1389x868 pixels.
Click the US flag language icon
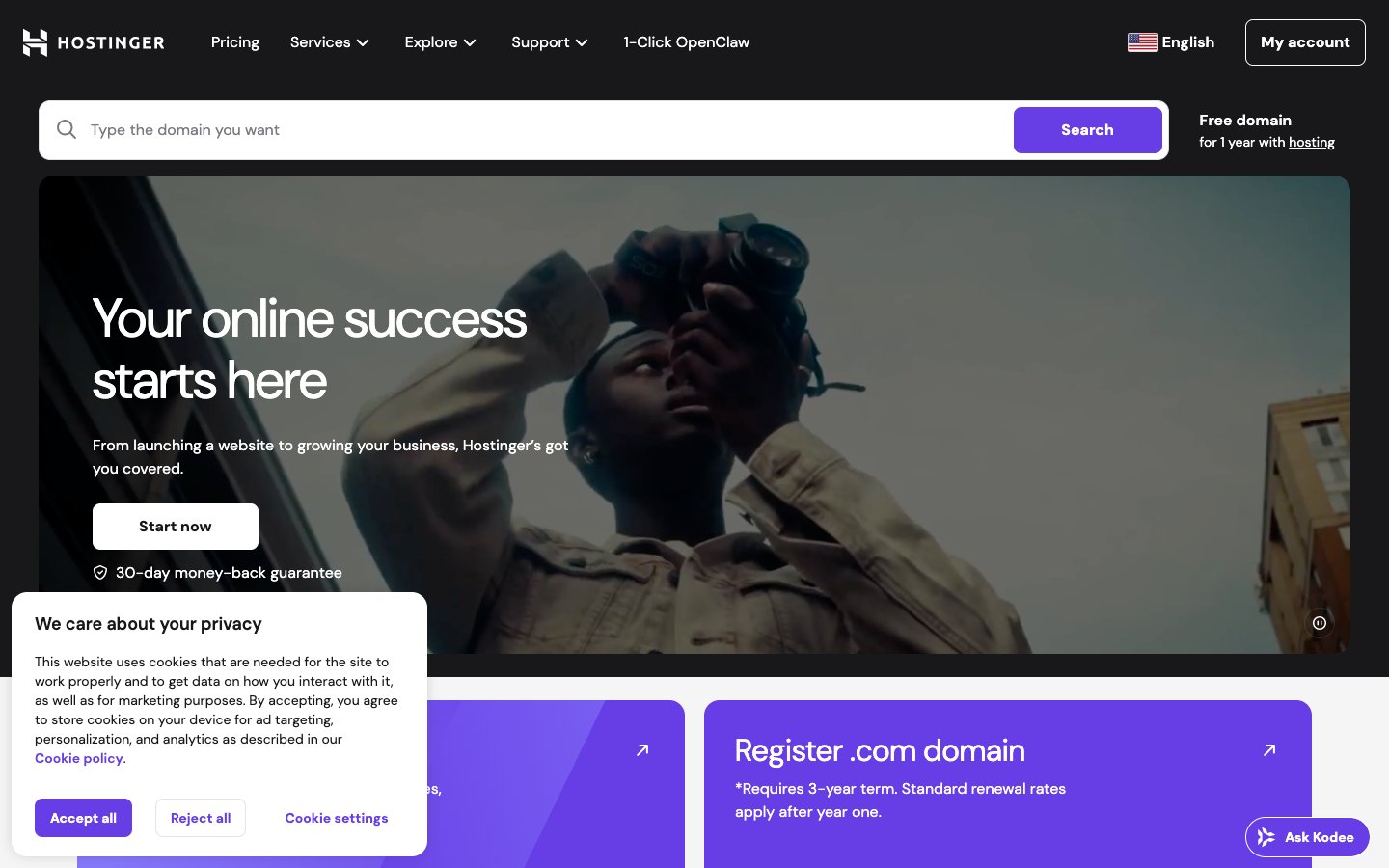tap(1142, 42)
